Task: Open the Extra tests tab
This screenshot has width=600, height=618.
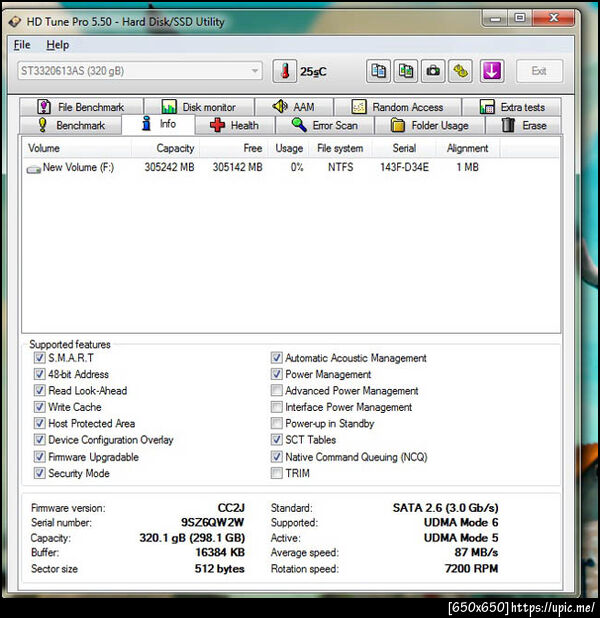Action: (x=512, y=107)
